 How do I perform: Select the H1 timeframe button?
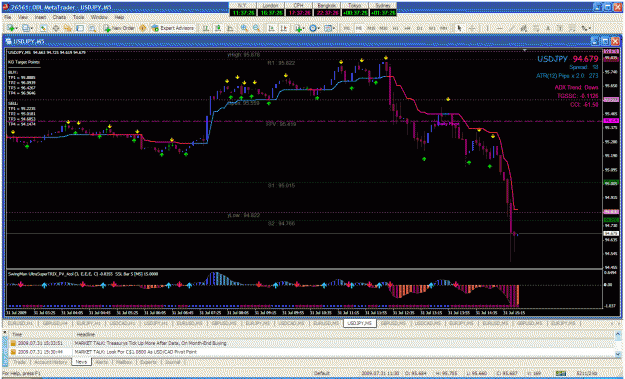[395, 28]
